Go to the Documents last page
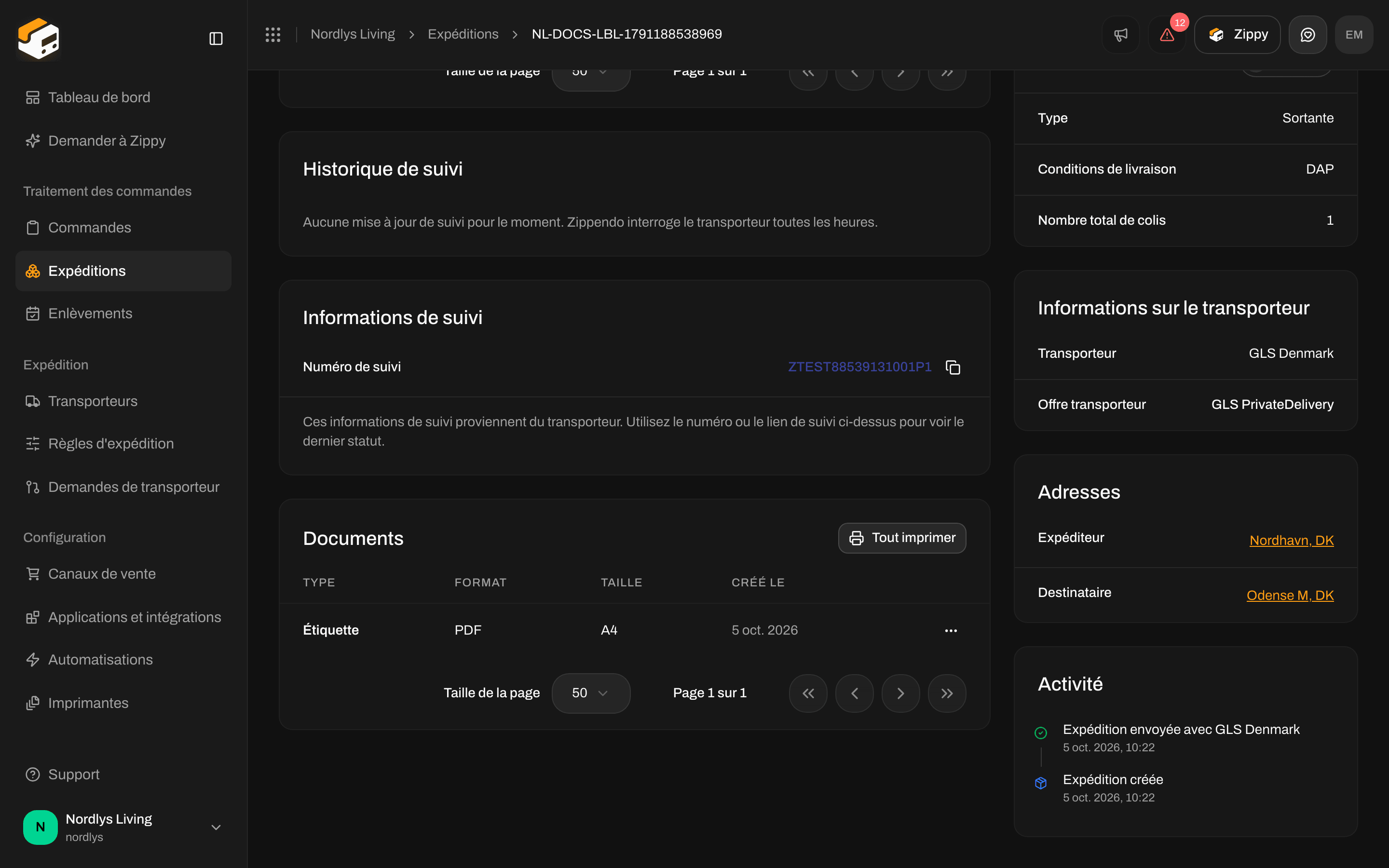 pos(946,693)
